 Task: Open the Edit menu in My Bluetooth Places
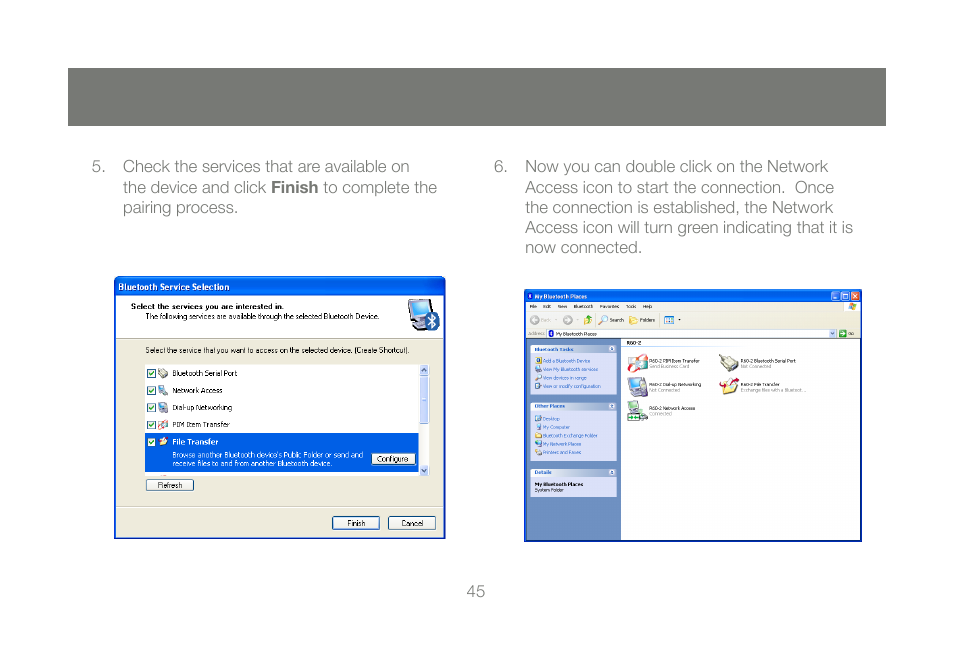pos(547,307)
